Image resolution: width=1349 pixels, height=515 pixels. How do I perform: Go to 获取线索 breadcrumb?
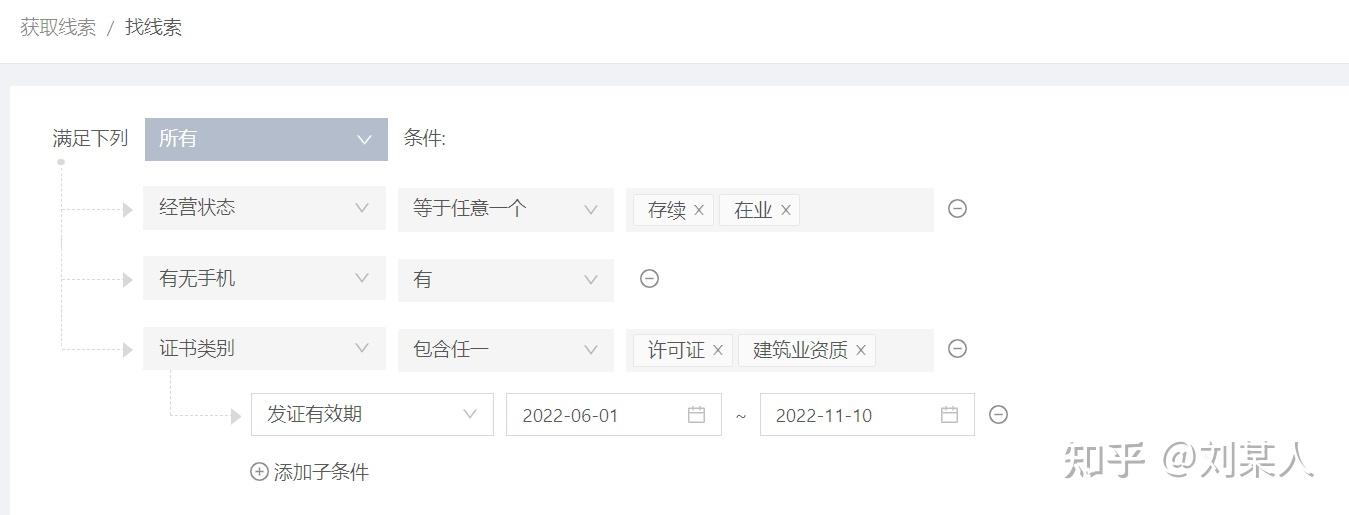click(x=58, y=28)
